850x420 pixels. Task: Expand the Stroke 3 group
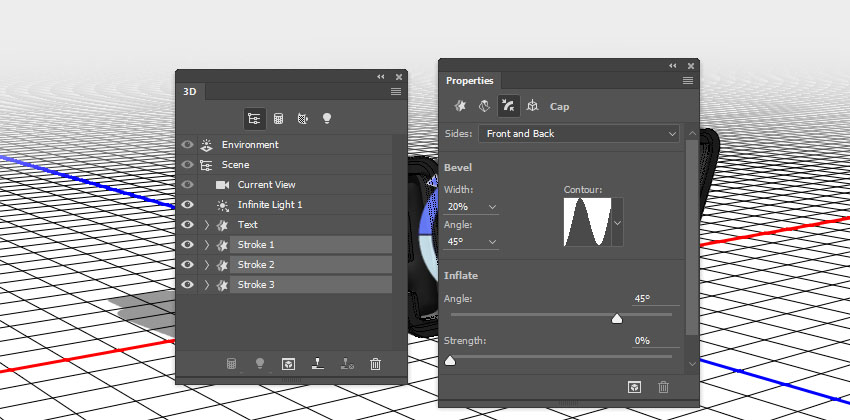click(207, 285)
